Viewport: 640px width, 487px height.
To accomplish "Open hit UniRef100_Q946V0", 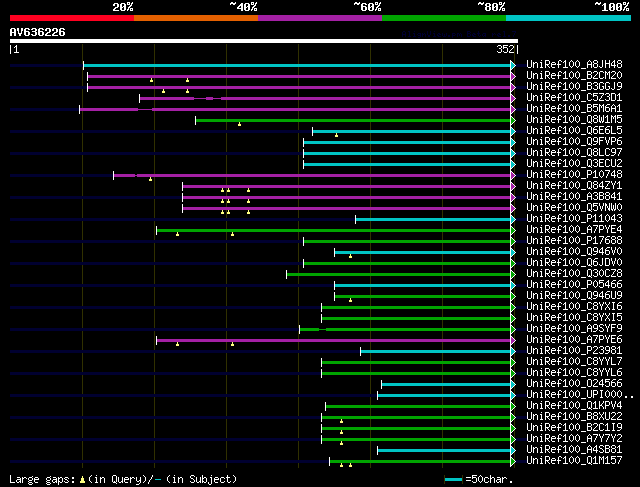I will pyautogui.click(x=574, y=252).
